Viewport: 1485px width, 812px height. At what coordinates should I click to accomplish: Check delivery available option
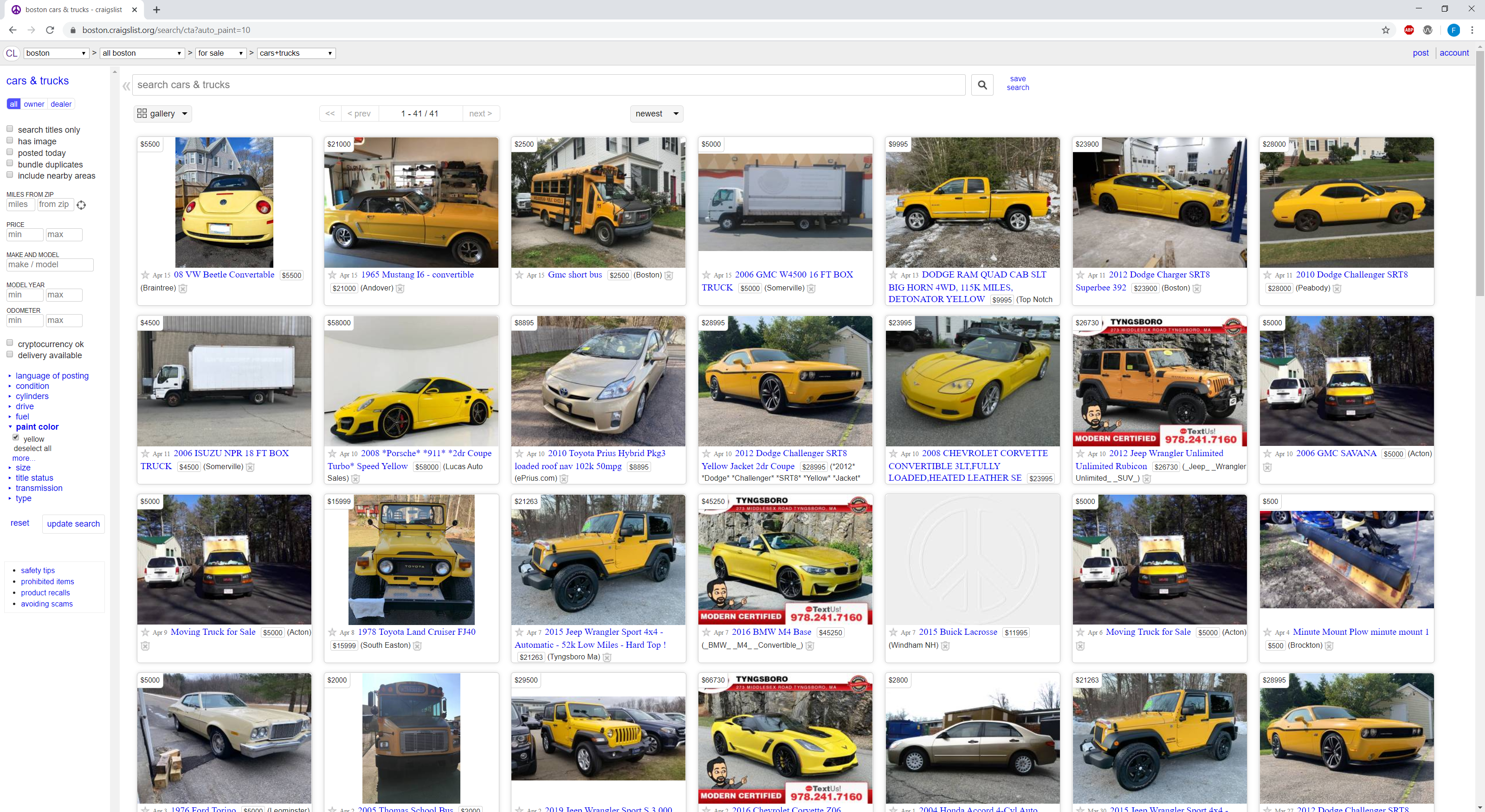pos(10,354)
